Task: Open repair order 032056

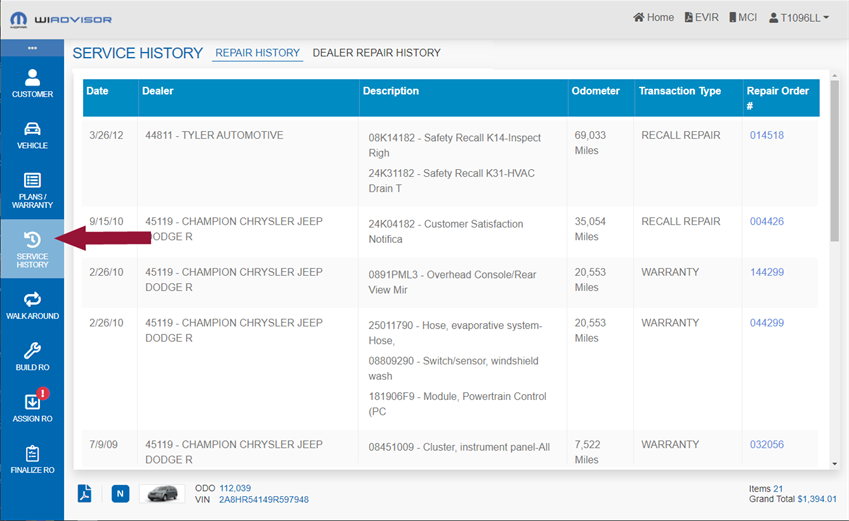Action: [x=767, y=445]
